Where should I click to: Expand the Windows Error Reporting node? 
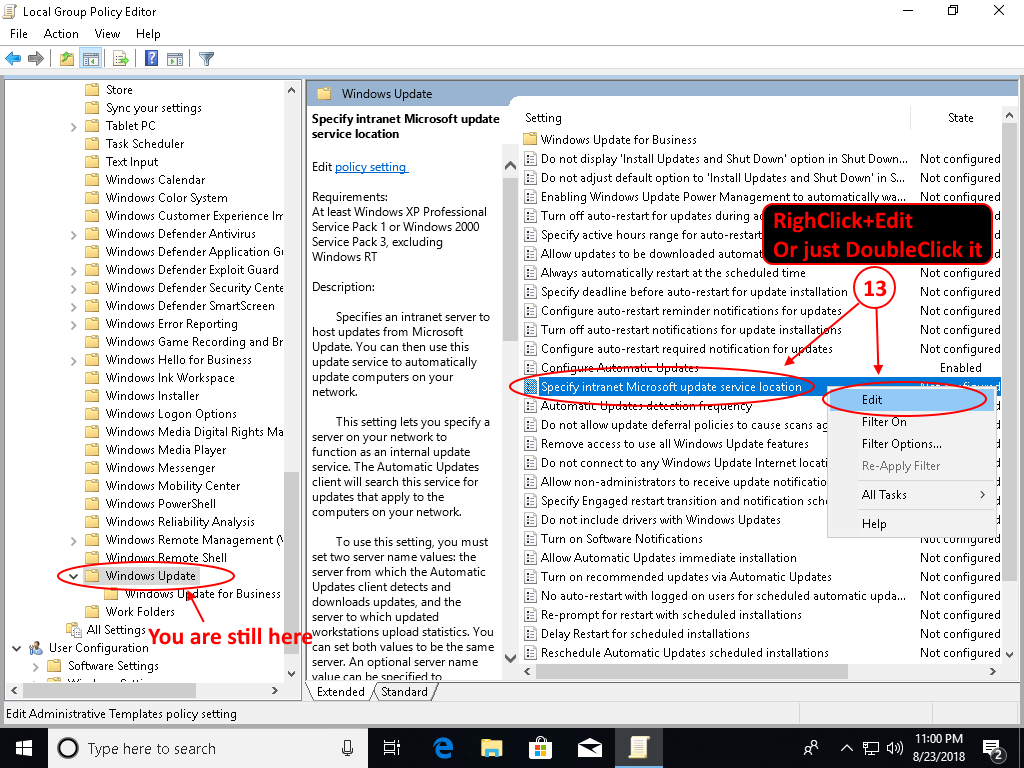pos(74,325)
